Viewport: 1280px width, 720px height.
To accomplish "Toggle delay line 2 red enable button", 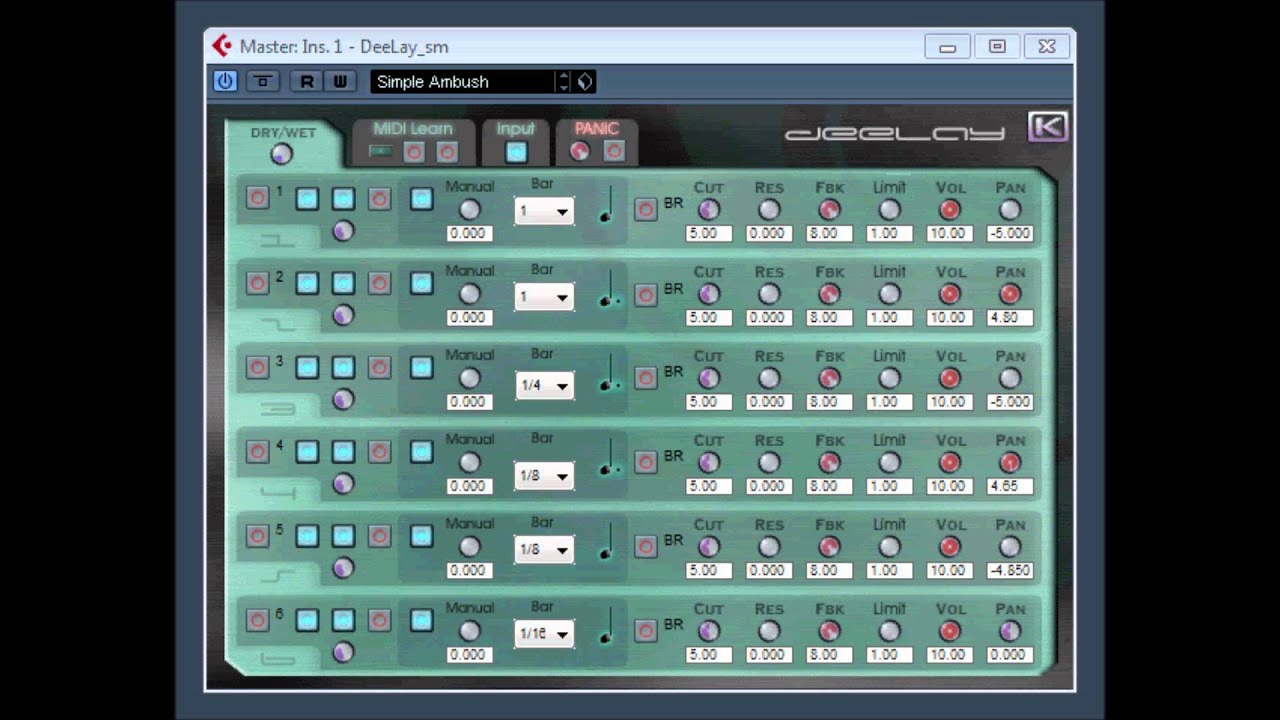I will point(257,283).
